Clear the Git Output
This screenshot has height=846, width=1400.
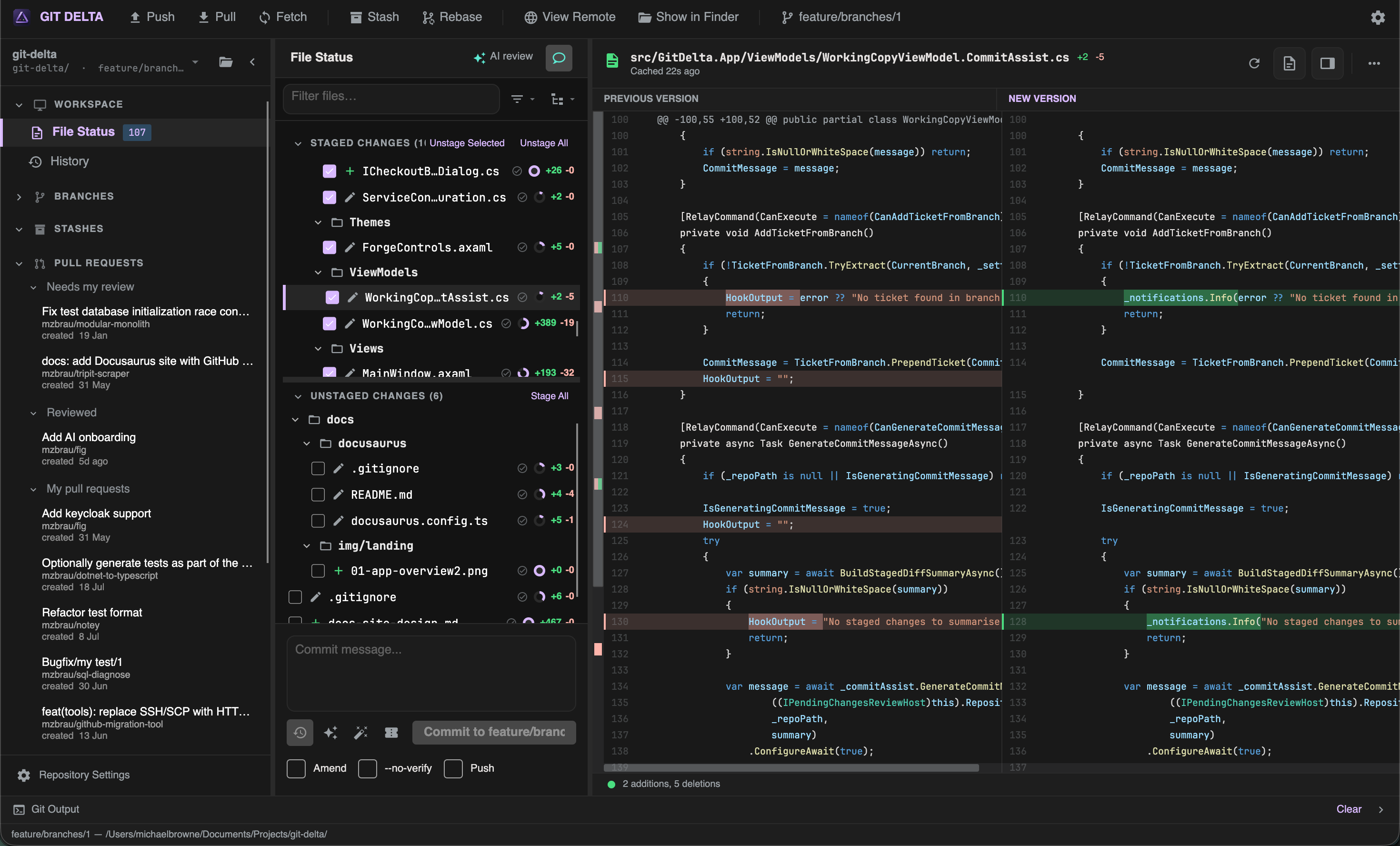tap(1349, 810)
